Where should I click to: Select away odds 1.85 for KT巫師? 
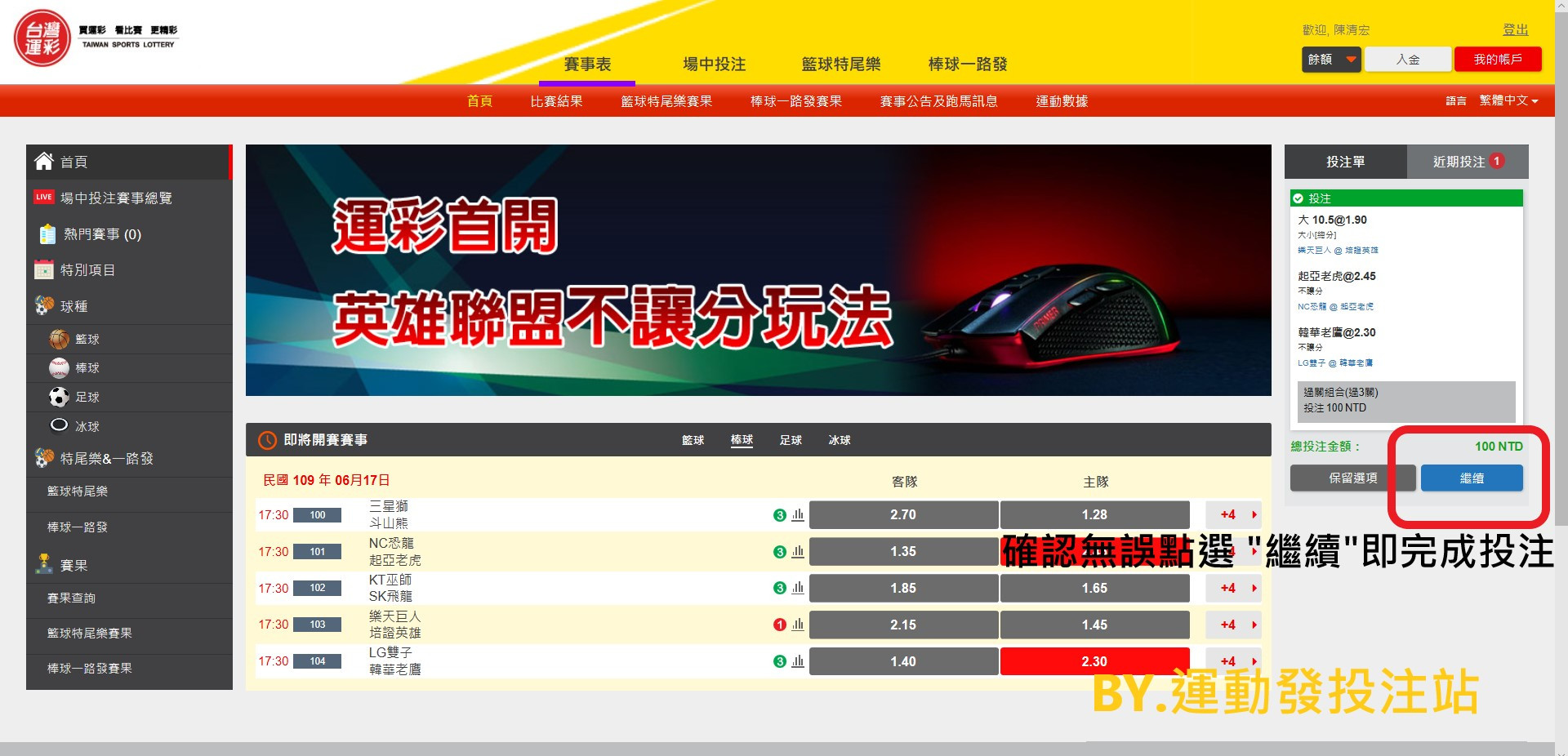(903, 588)
